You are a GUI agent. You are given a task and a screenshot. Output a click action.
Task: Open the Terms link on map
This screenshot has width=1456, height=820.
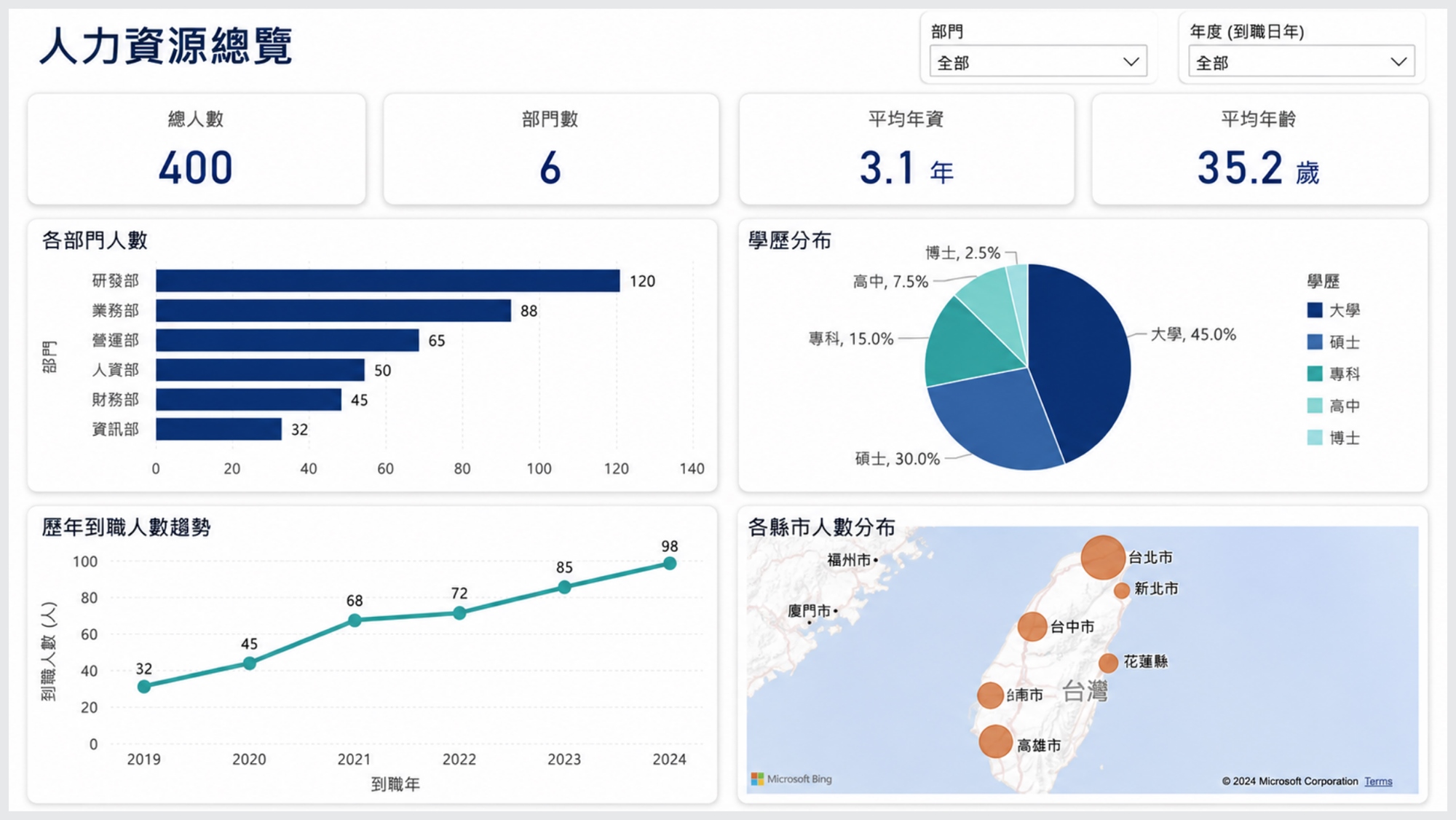coord(1378,781)
